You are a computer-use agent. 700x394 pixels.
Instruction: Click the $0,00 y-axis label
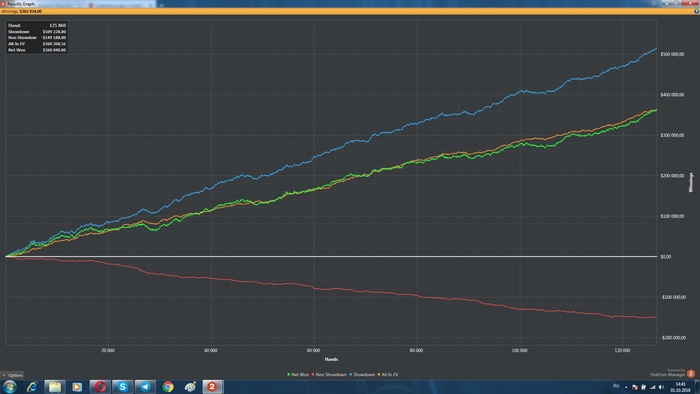click(665, 257)
